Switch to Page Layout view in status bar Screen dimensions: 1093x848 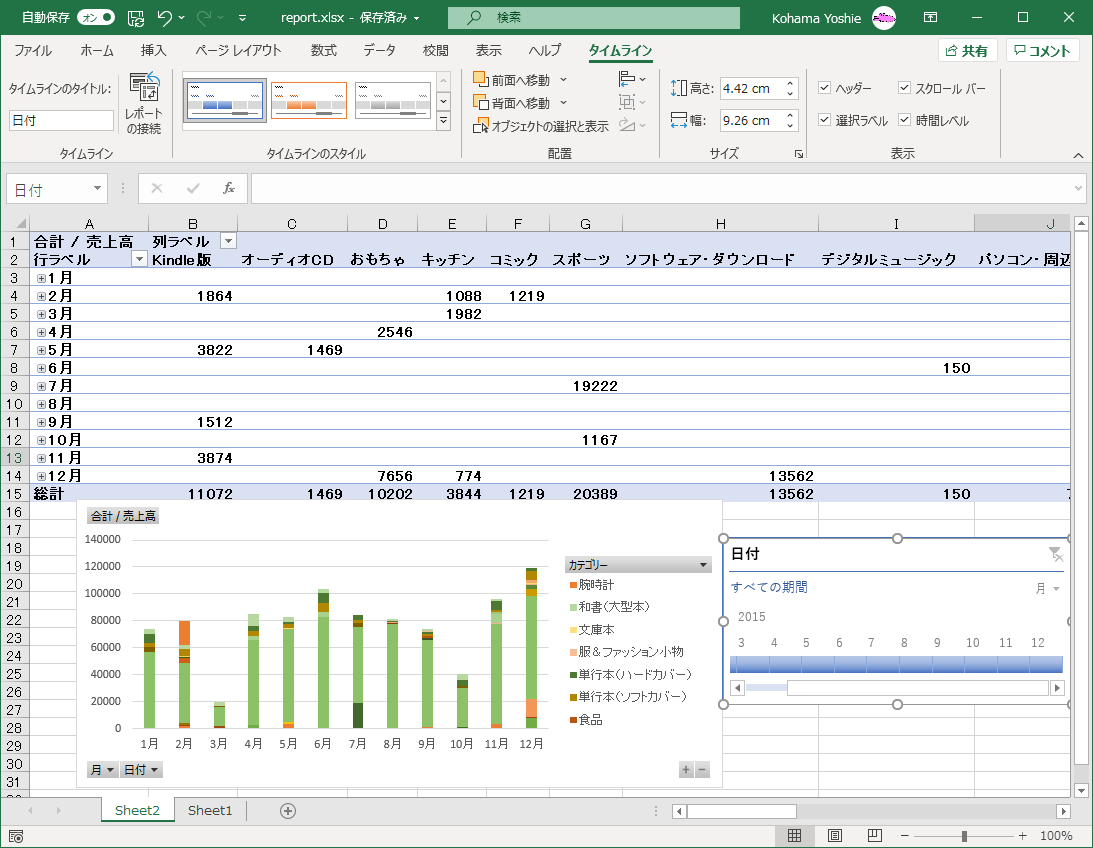click(834, 836)
